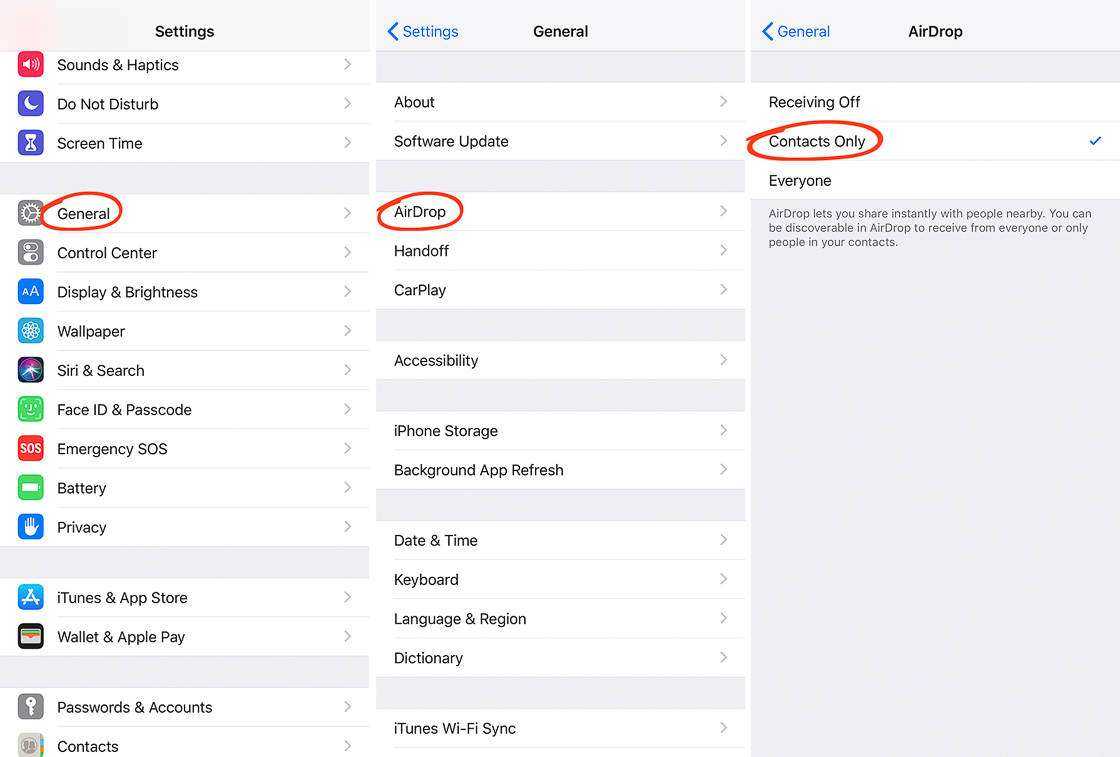Open the chevron beside Software Update
Screen dimensions: 1120x757
pyautogui.click(x=723, y=141)
